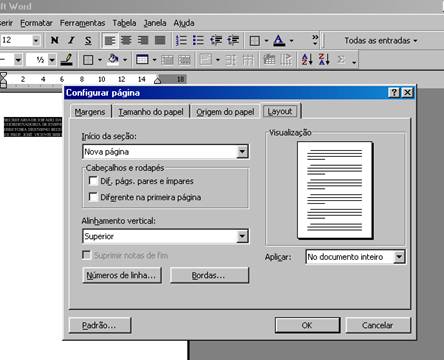
Task: Toggle bold (N) formatting
Action: tap(54, 41)
